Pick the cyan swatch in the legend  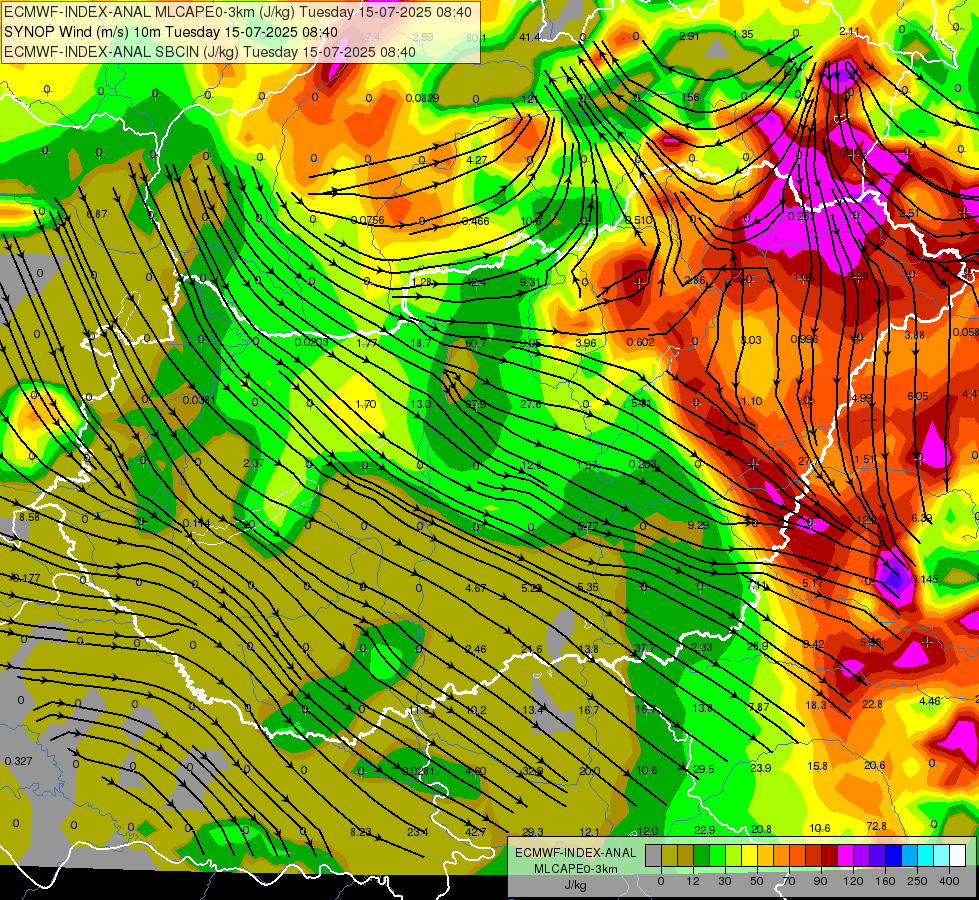tap(925, 855)
